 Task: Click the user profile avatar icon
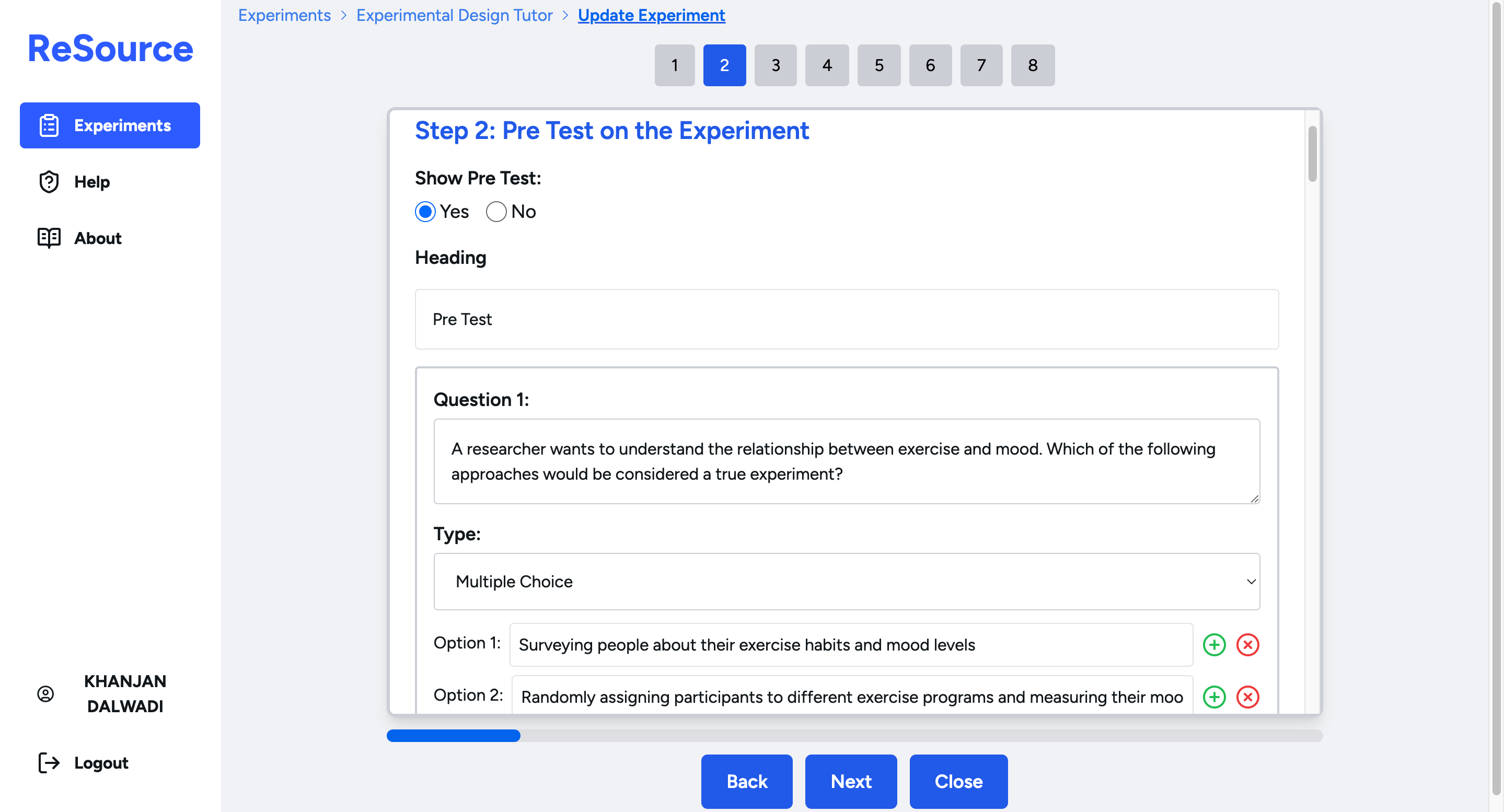[45, 693]
